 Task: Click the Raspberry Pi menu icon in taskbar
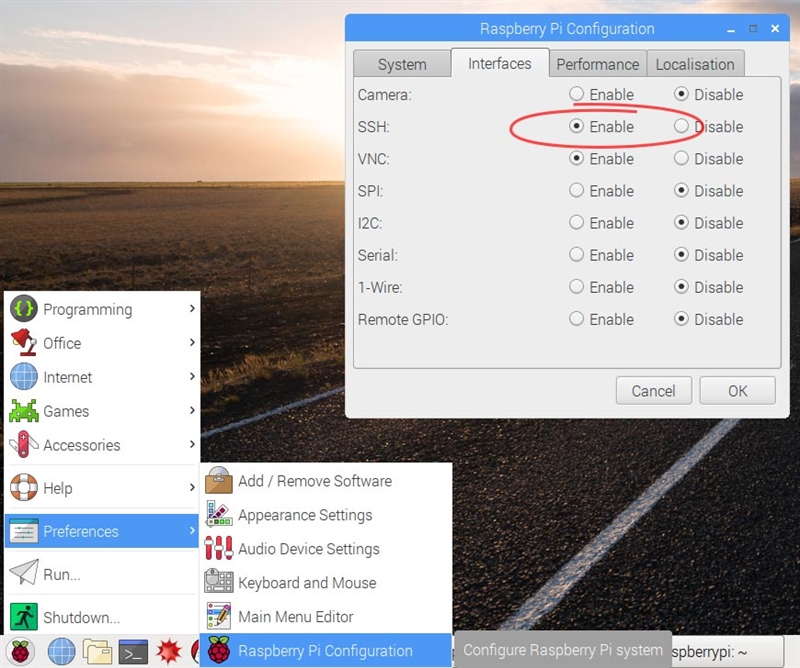point(21,651)
